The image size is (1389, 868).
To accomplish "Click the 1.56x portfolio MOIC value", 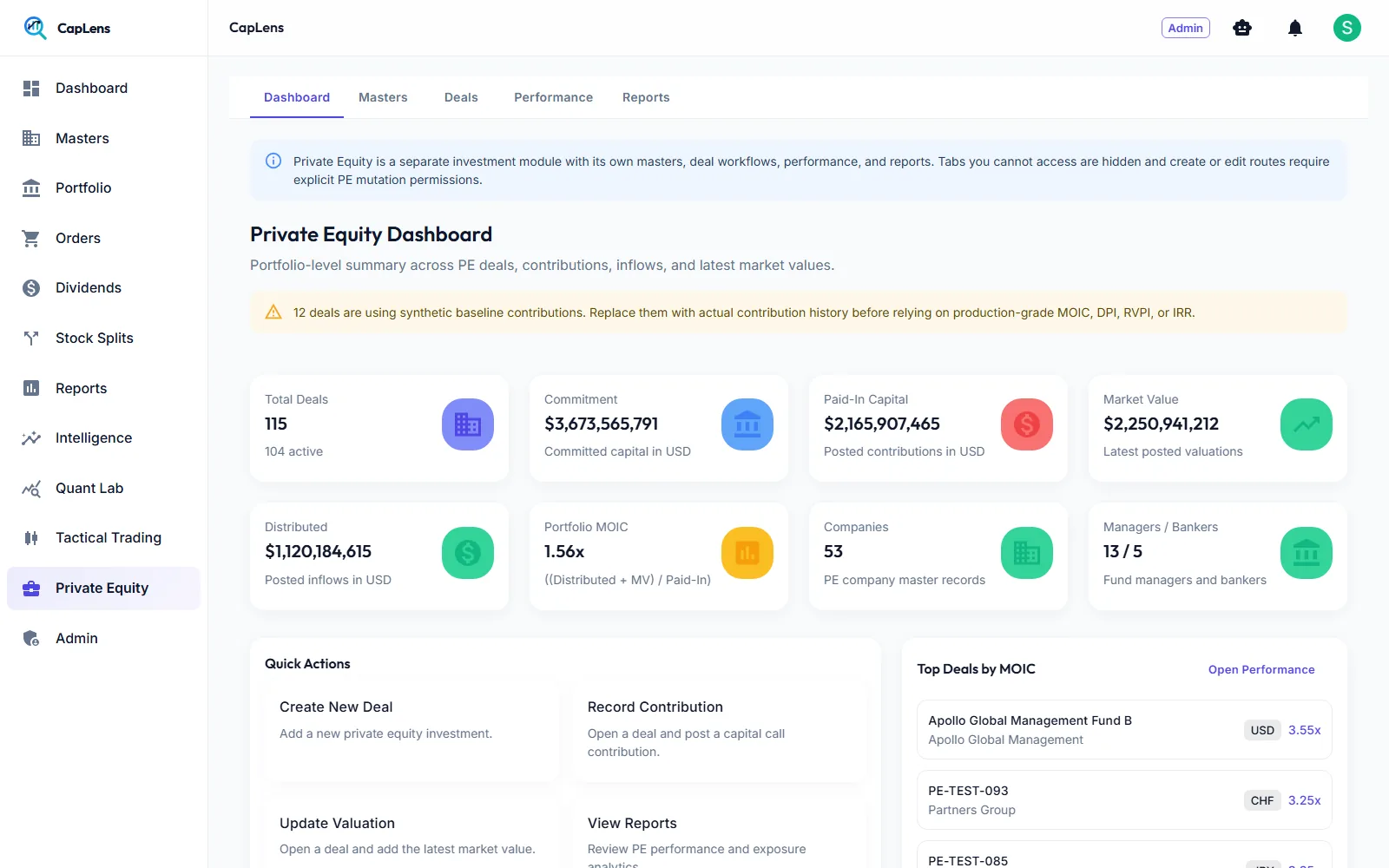I will point(564,551).
